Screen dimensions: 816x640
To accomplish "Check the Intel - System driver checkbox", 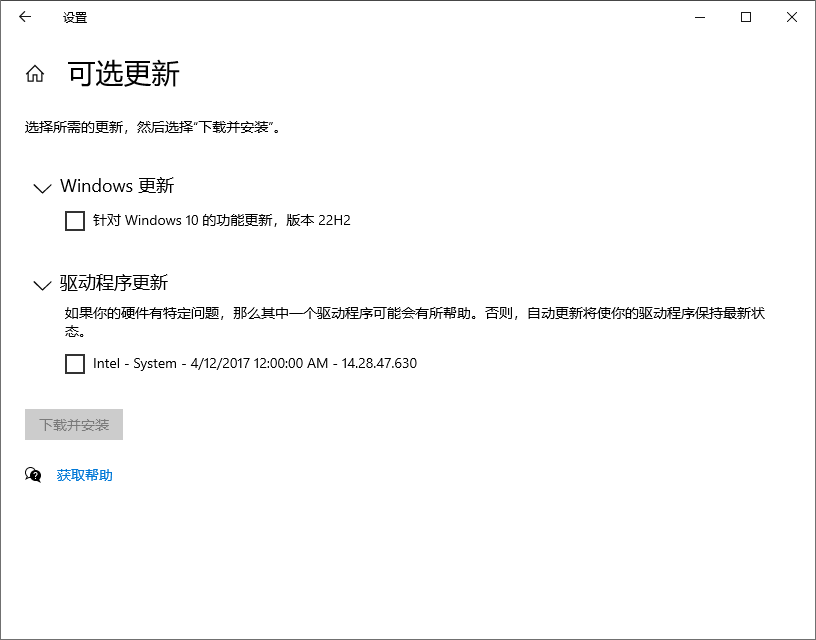I will click(74, 364).
